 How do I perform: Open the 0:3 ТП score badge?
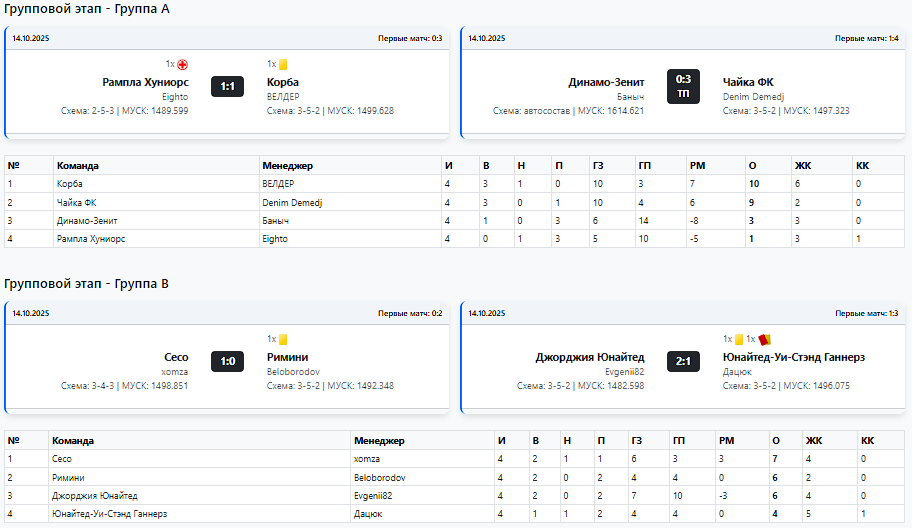click(x=683, y=86)
